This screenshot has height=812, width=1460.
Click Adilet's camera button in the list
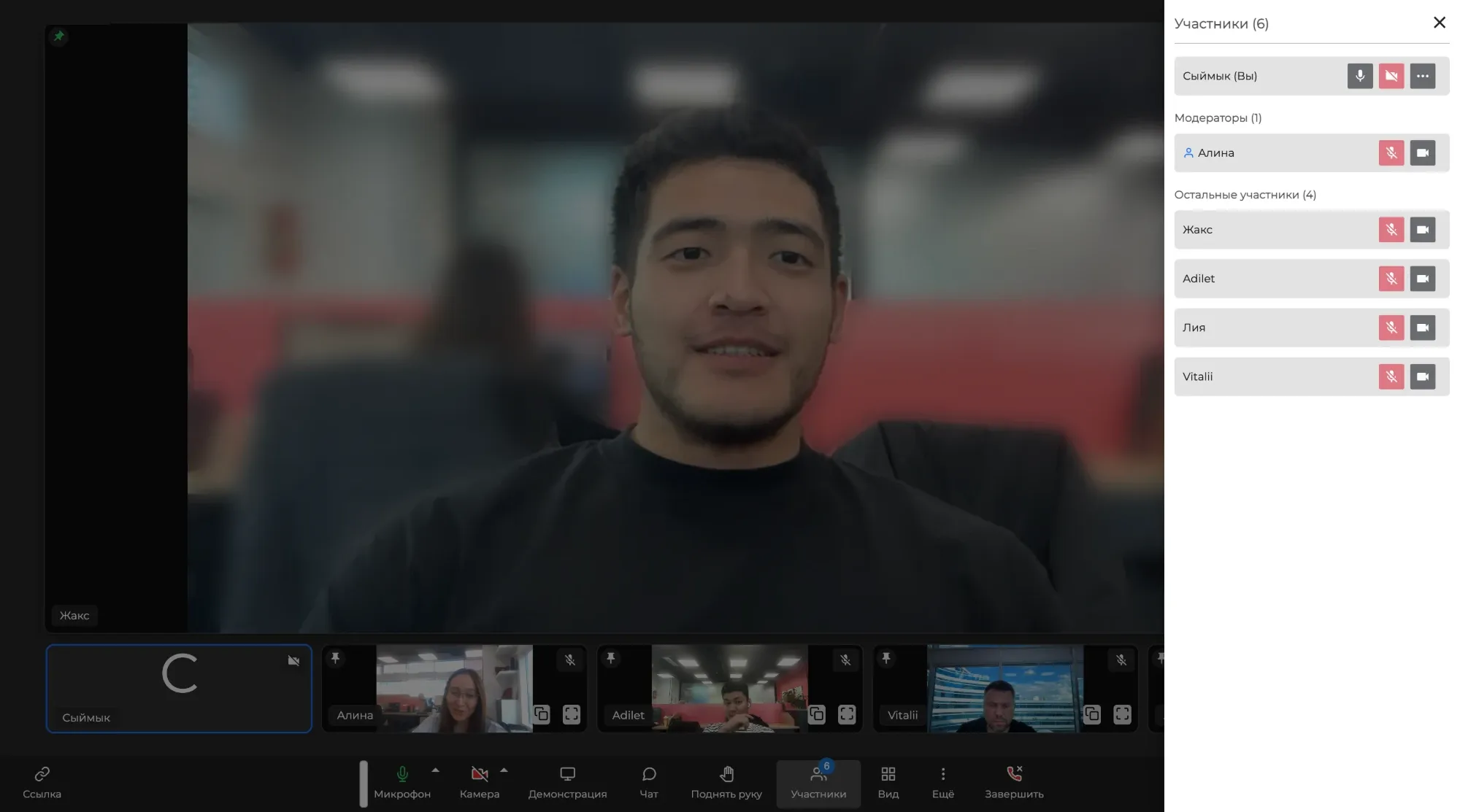[x=1423, y=279]
